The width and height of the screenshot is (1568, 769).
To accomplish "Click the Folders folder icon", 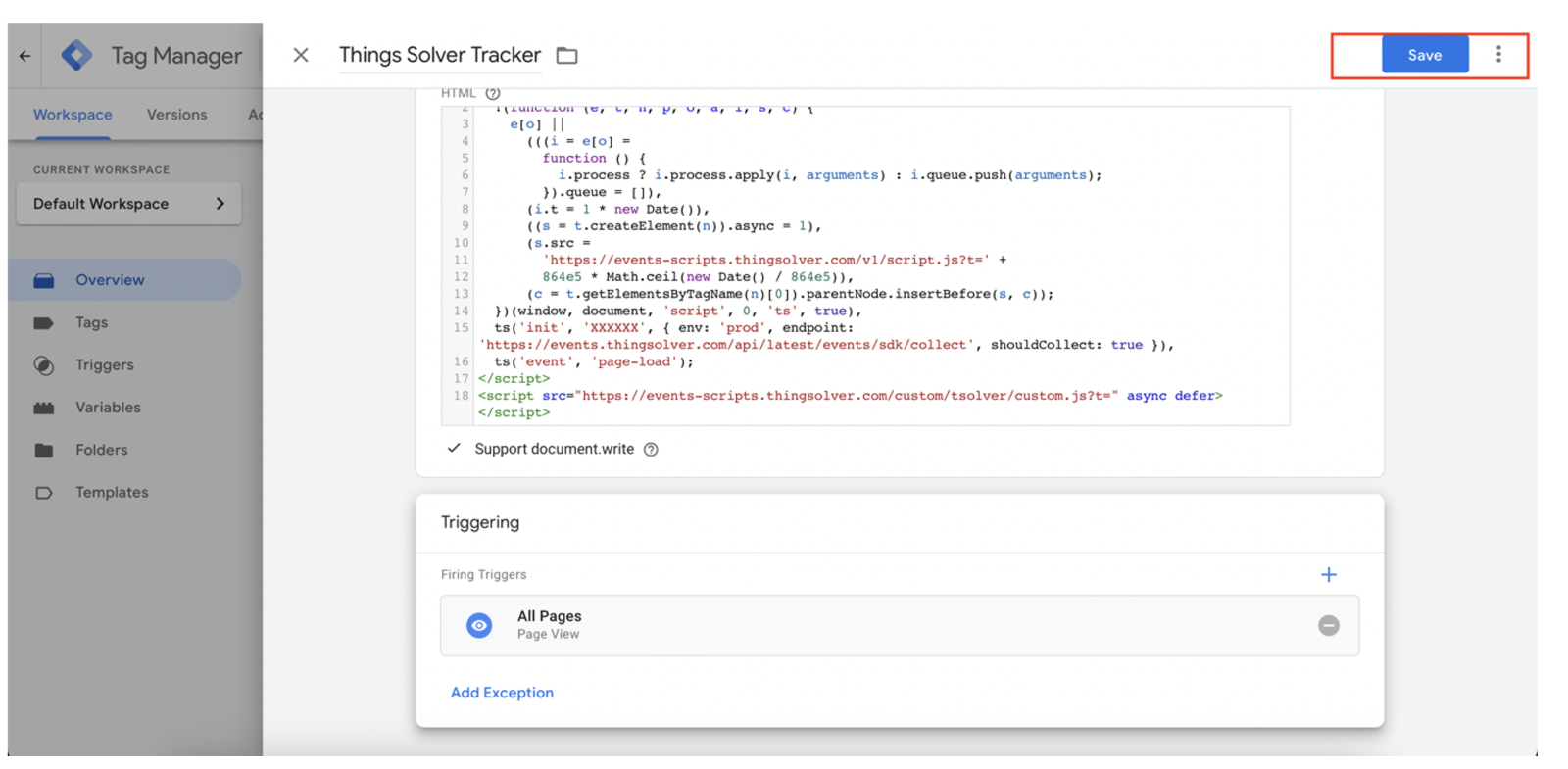I will [x=44, y=450].
